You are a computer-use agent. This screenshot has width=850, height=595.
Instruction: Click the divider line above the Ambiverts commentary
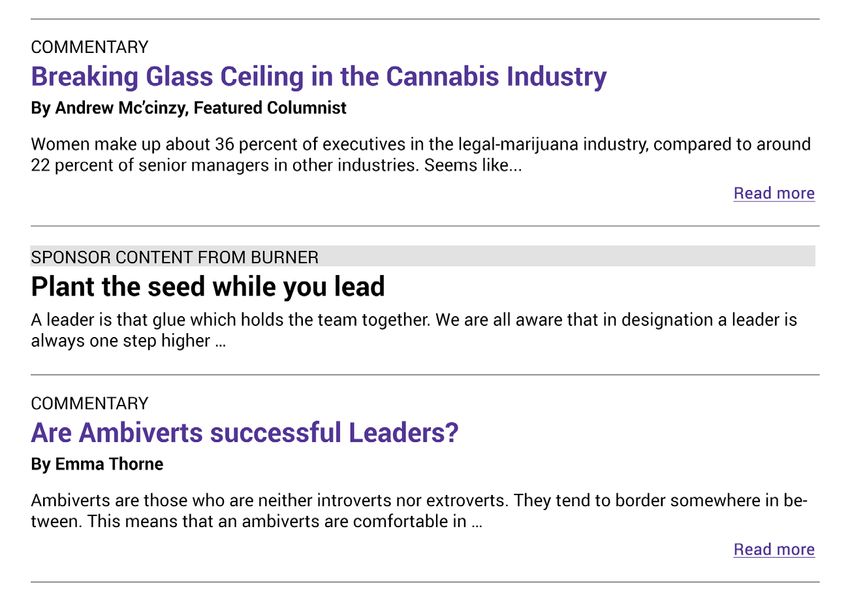click(425, 374)
